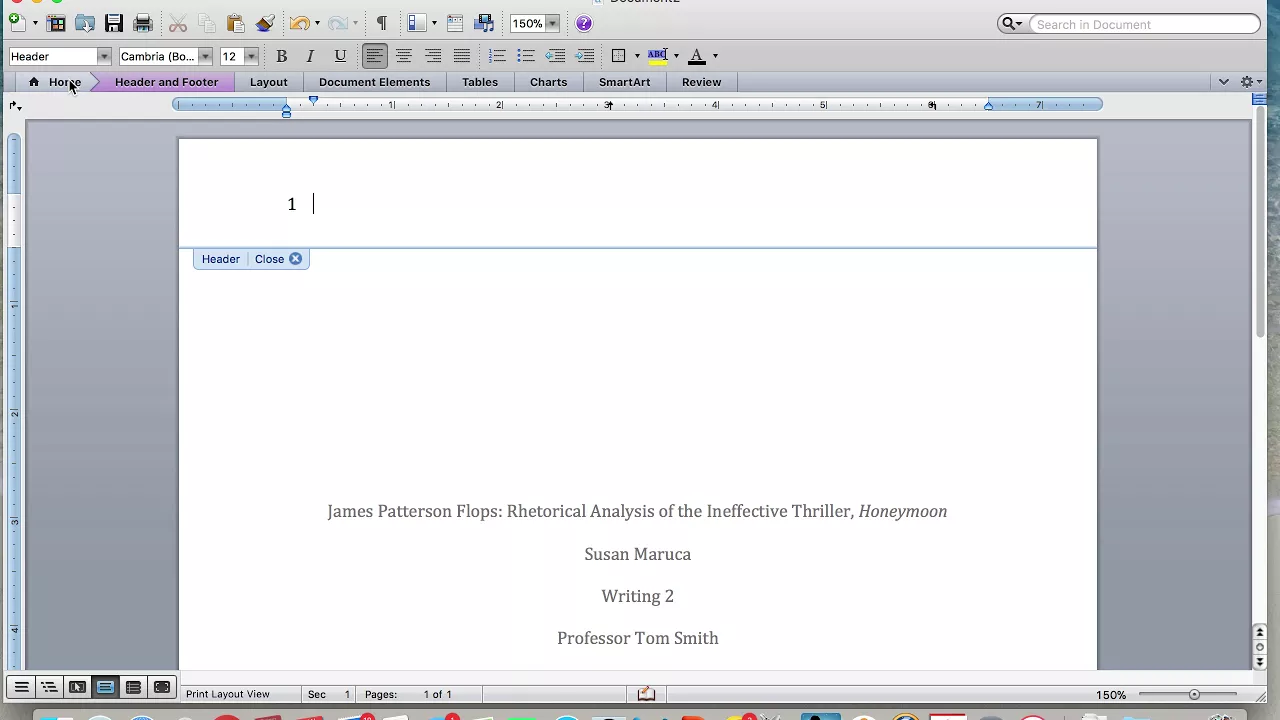
Task: Decrease the paragraph indent
Action: [555, 56]
